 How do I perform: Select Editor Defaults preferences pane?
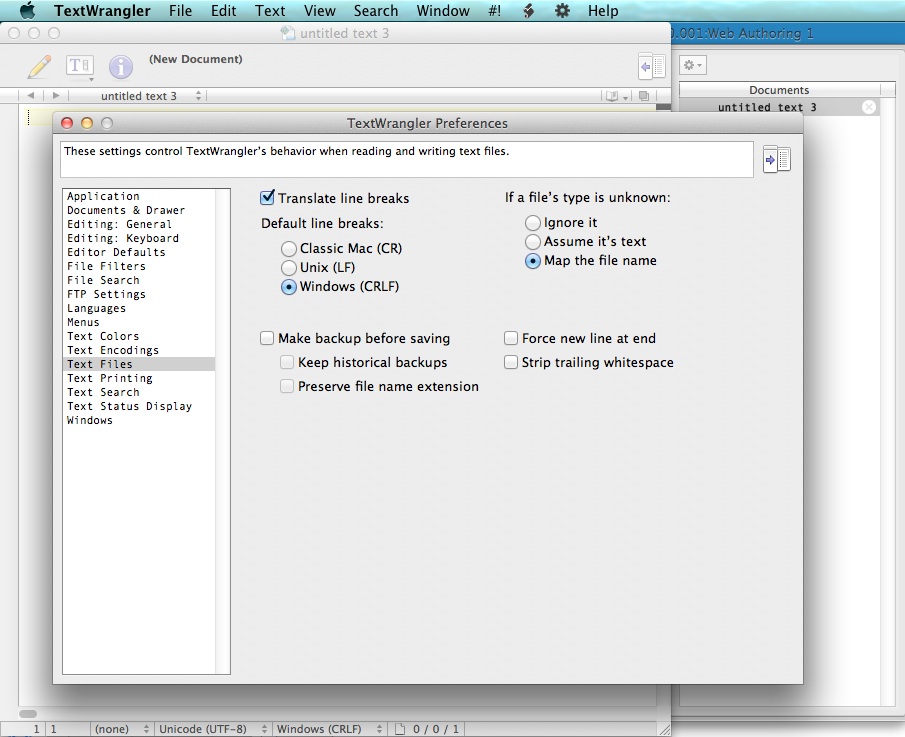139,252
